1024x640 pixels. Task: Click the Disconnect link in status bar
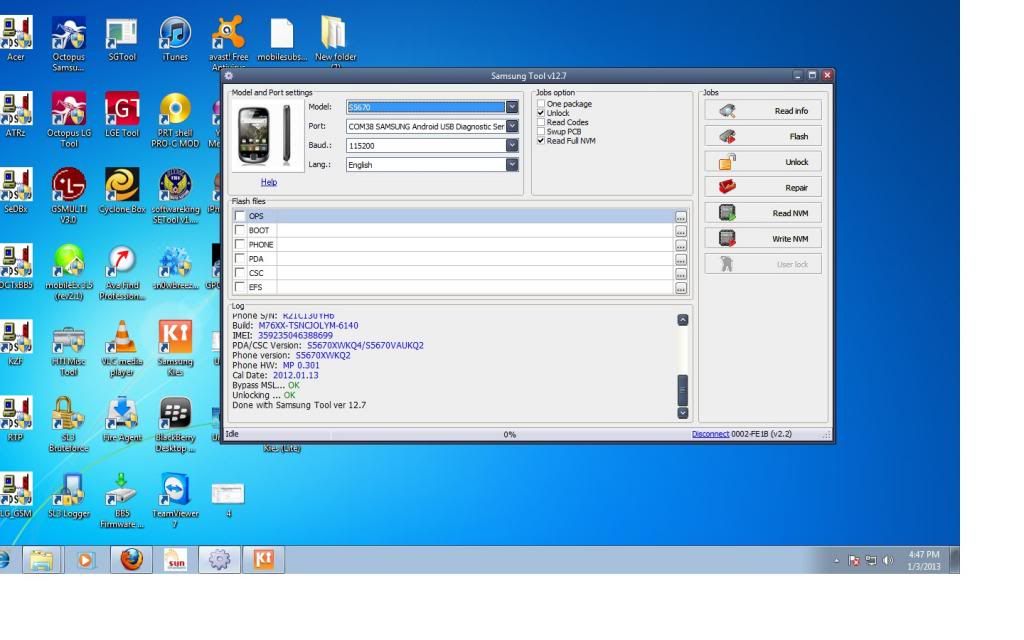pyautogui.click(x=710, y=434)
